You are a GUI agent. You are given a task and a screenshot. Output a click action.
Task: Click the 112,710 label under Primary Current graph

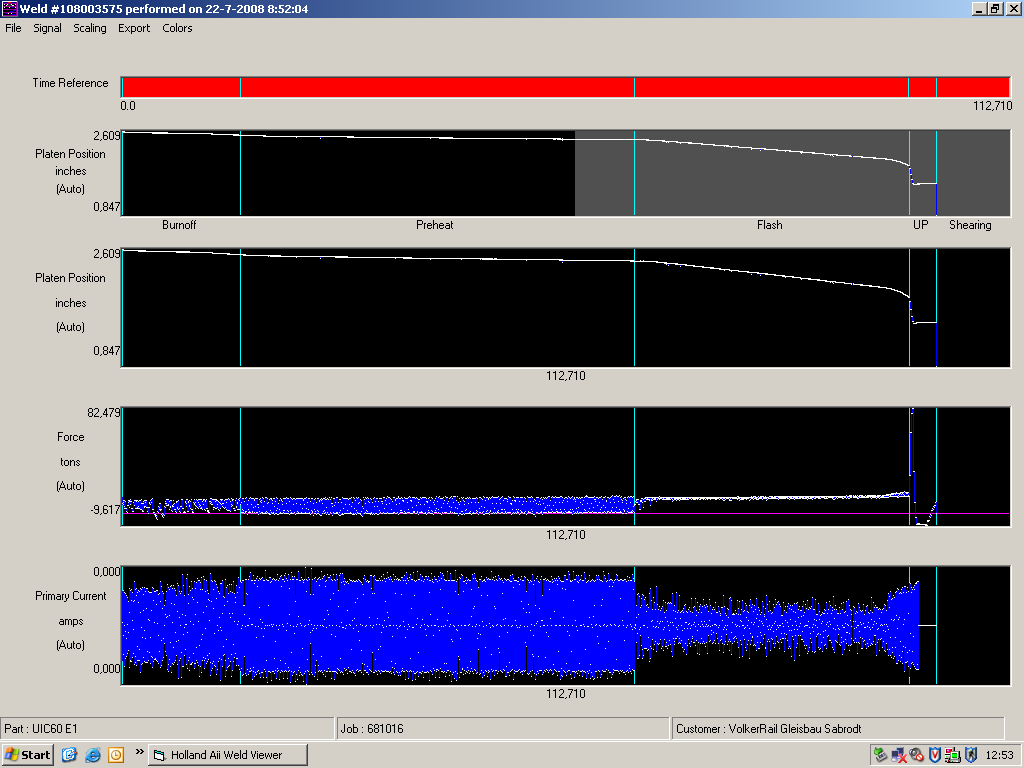click(566, 694)
